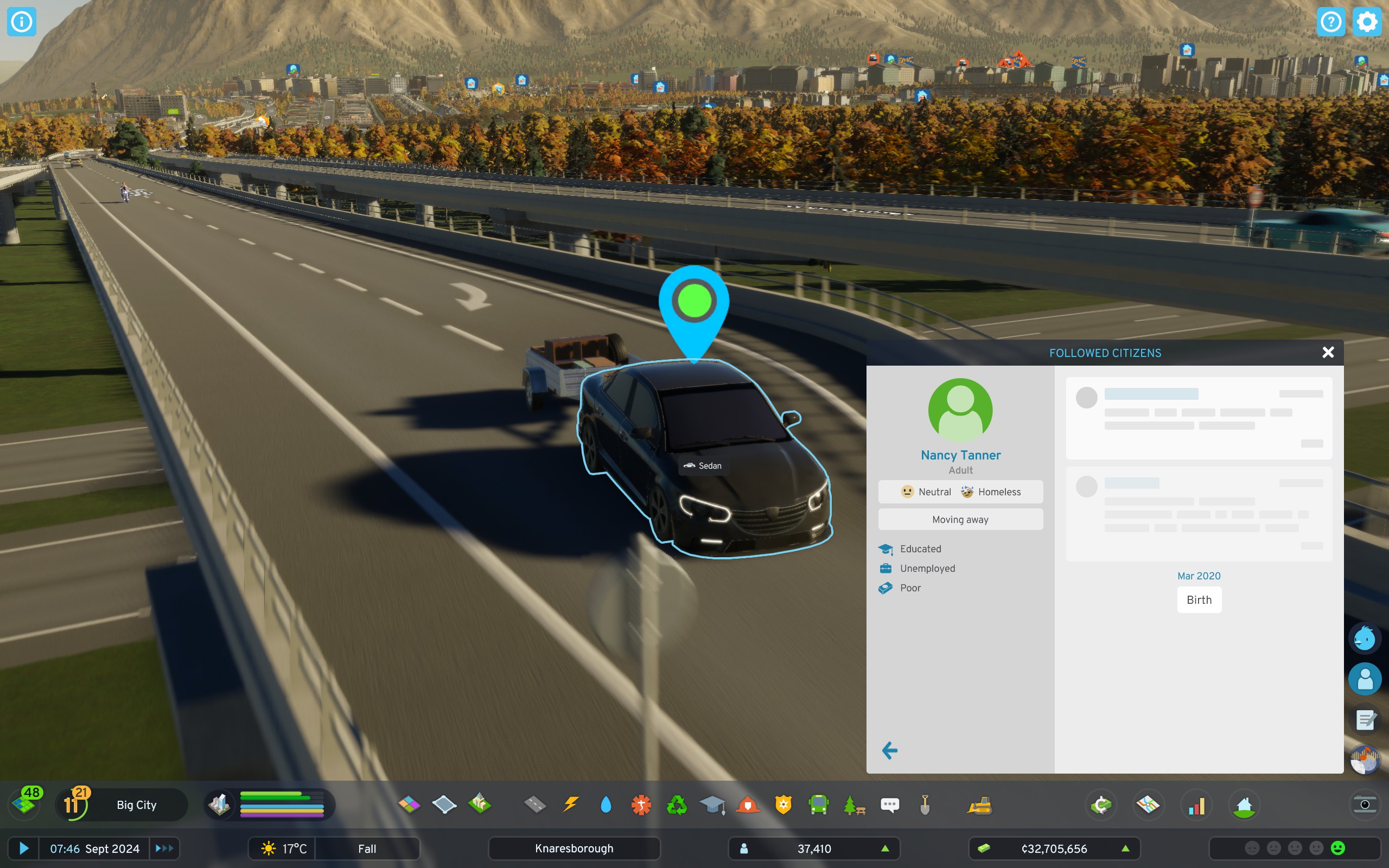Select the Zones tool
Image resolution: width=1389 pixels, height=868 pixels.
(409, 805)
